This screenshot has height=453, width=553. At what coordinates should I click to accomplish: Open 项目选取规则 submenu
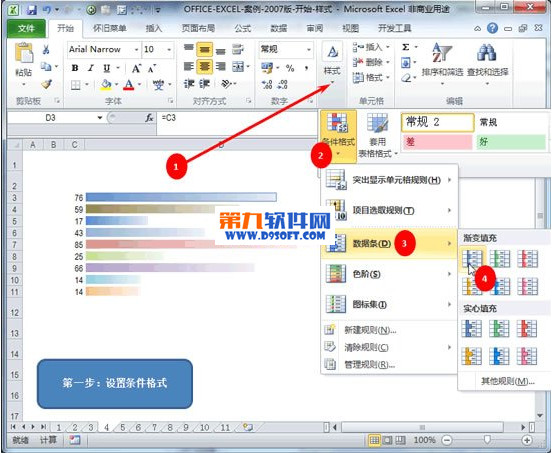(389, 210)
